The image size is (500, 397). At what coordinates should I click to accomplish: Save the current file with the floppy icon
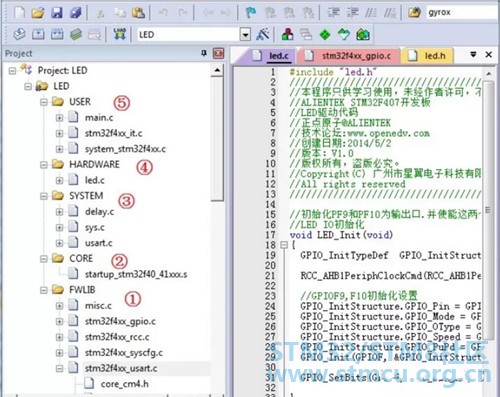[x=57, y=13]
